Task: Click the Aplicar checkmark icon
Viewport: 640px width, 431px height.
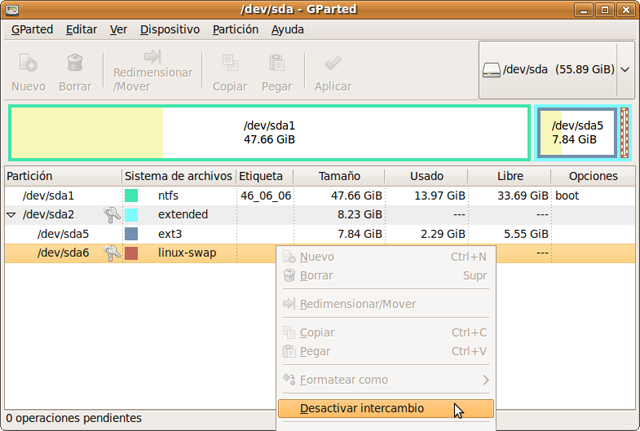Action: click(332, 63)
